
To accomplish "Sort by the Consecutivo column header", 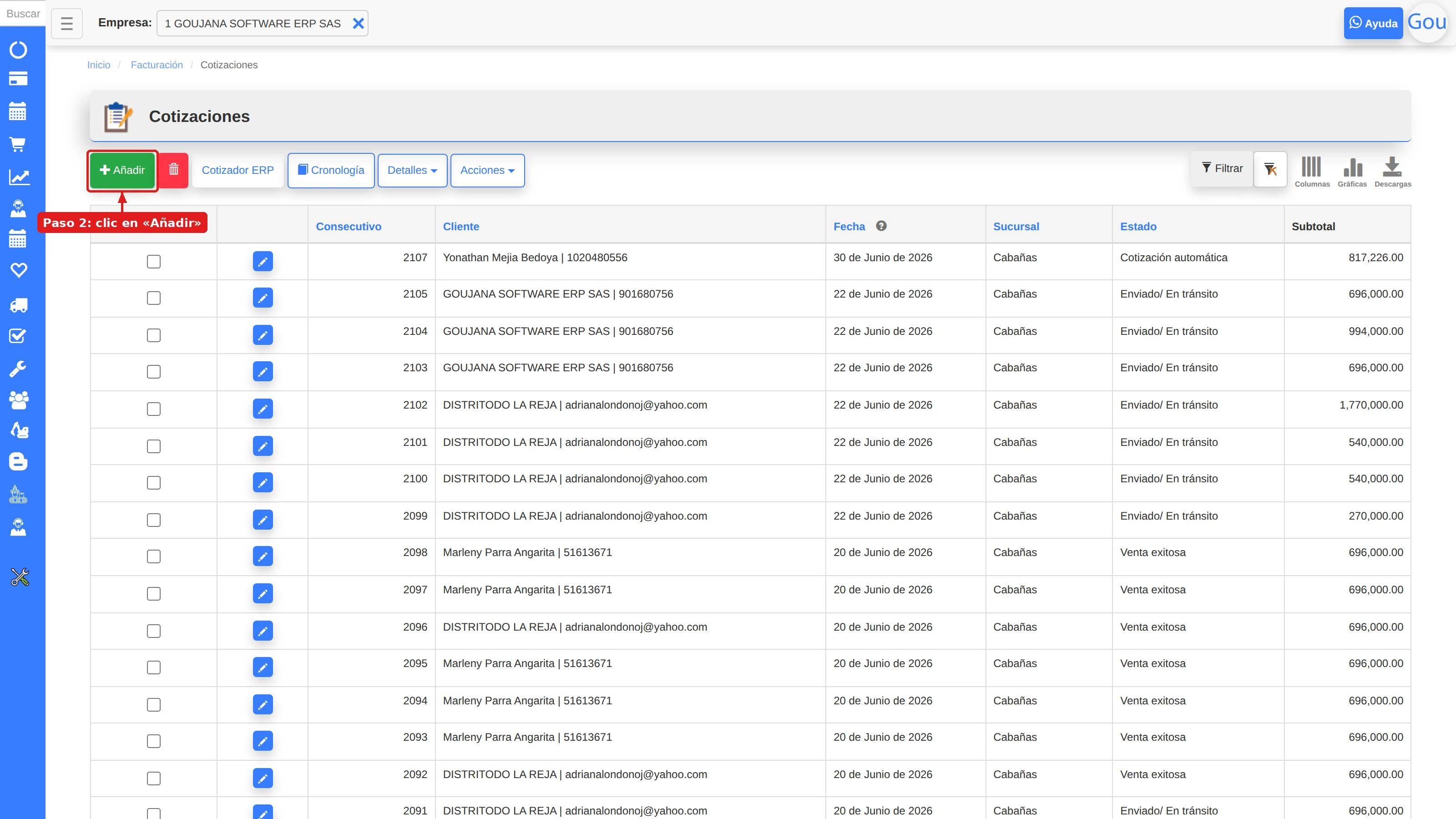I will click(x=348, y=226).
